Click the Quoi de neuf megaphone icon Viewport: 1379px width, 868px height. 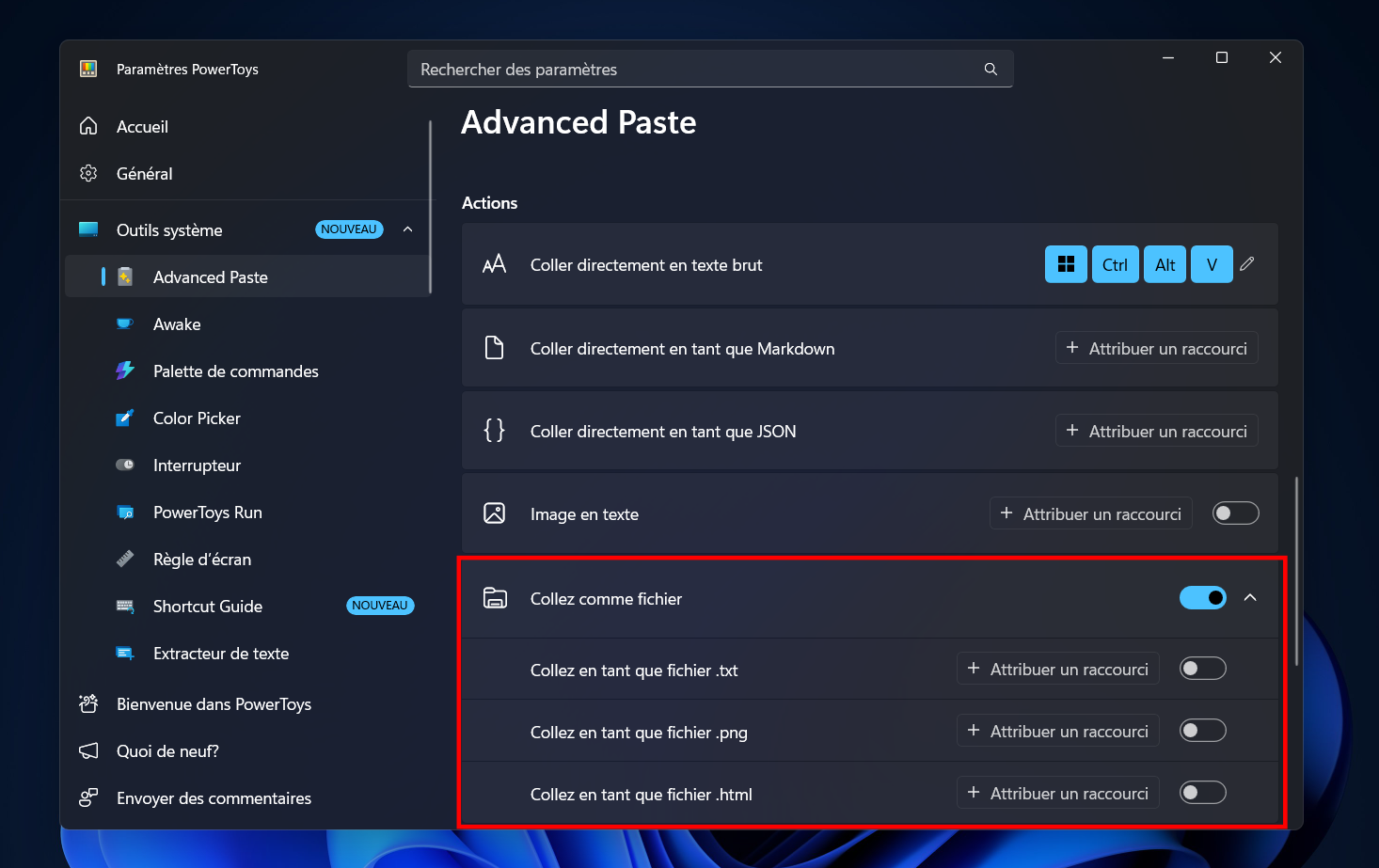coord(88,750)
